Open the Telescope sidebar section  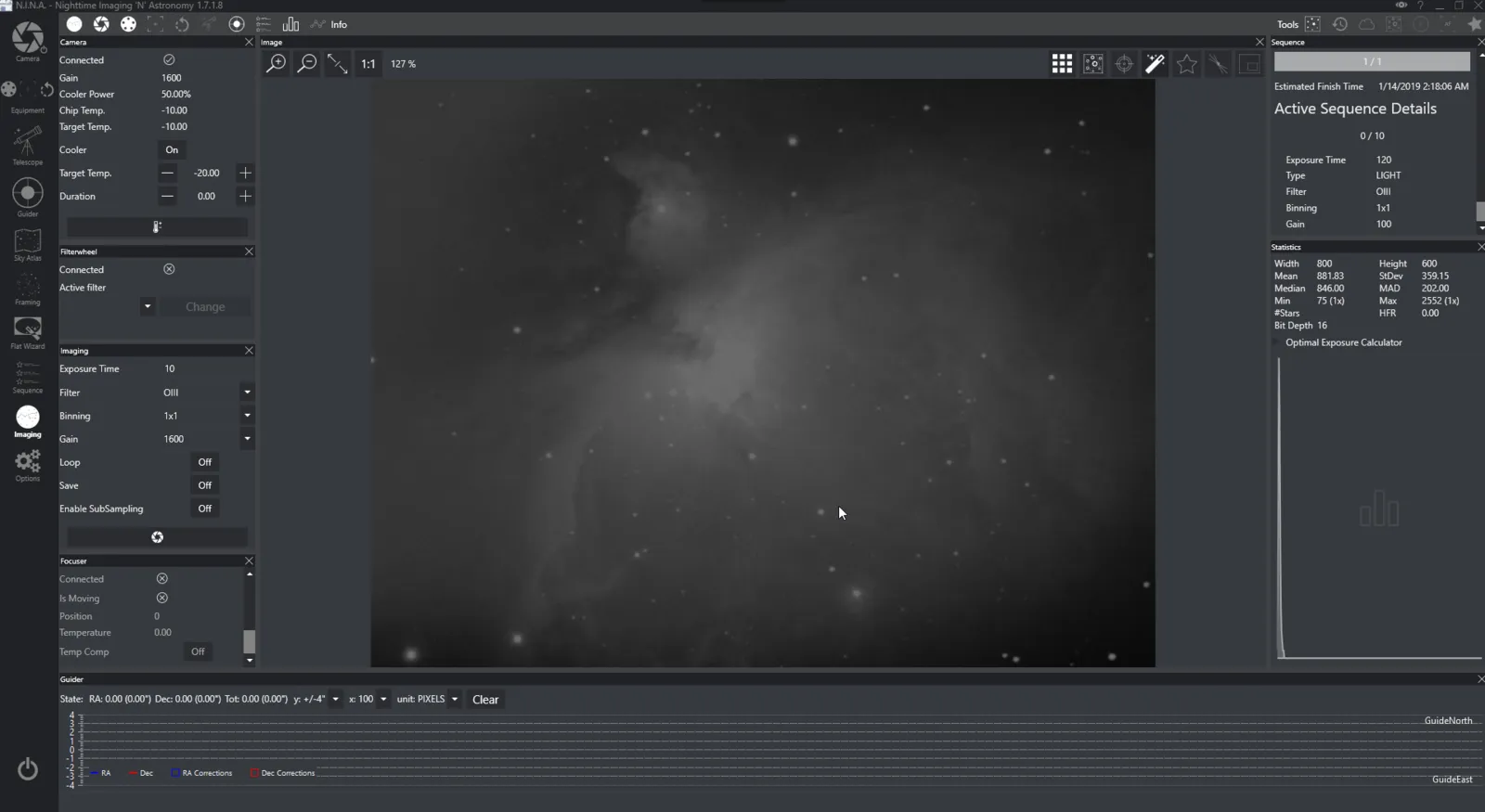[27, 146]
